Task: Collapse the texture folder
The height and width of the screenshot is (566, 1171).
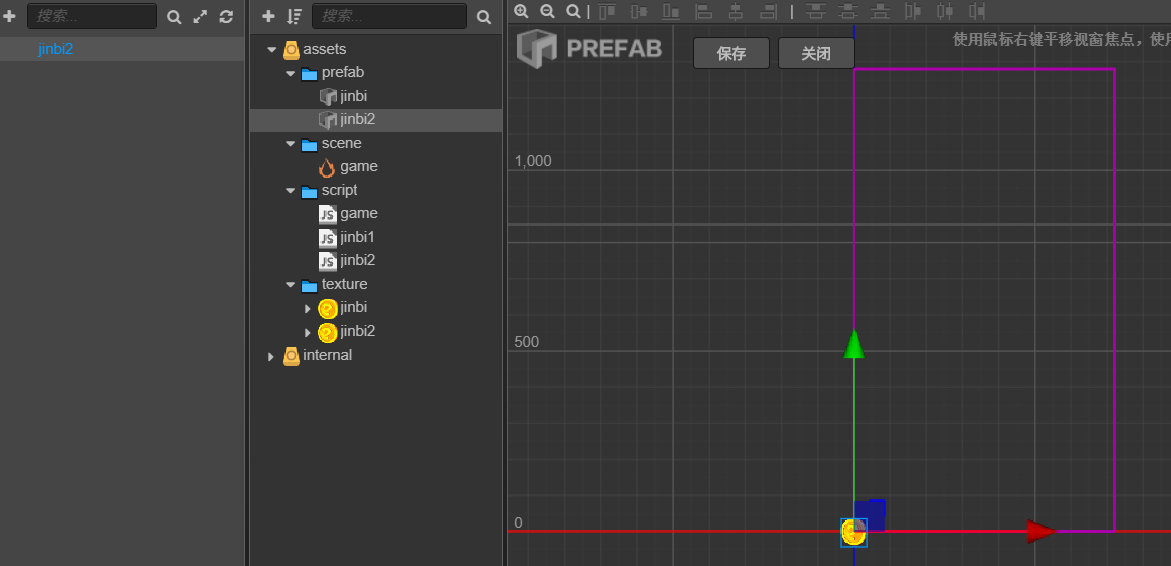Action: pos(290,284)
